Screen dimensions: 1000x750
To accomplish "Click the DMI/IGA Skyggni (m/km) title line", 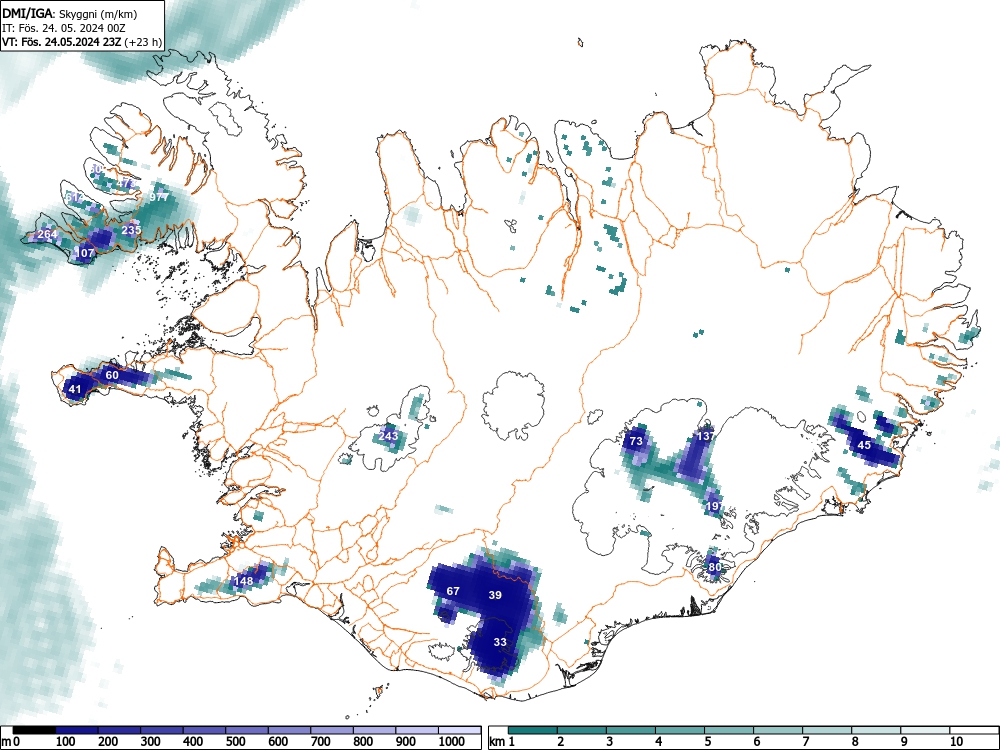I will [x=70, y=13].
